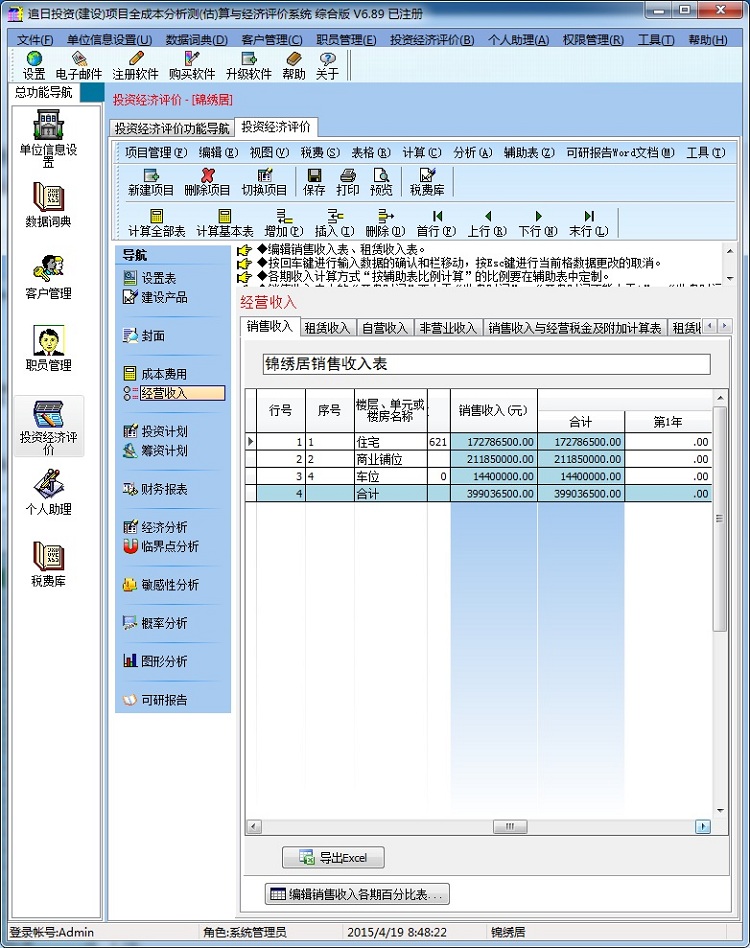Open the 税费(S) menu
750x948 pixels.
(320, 152)
